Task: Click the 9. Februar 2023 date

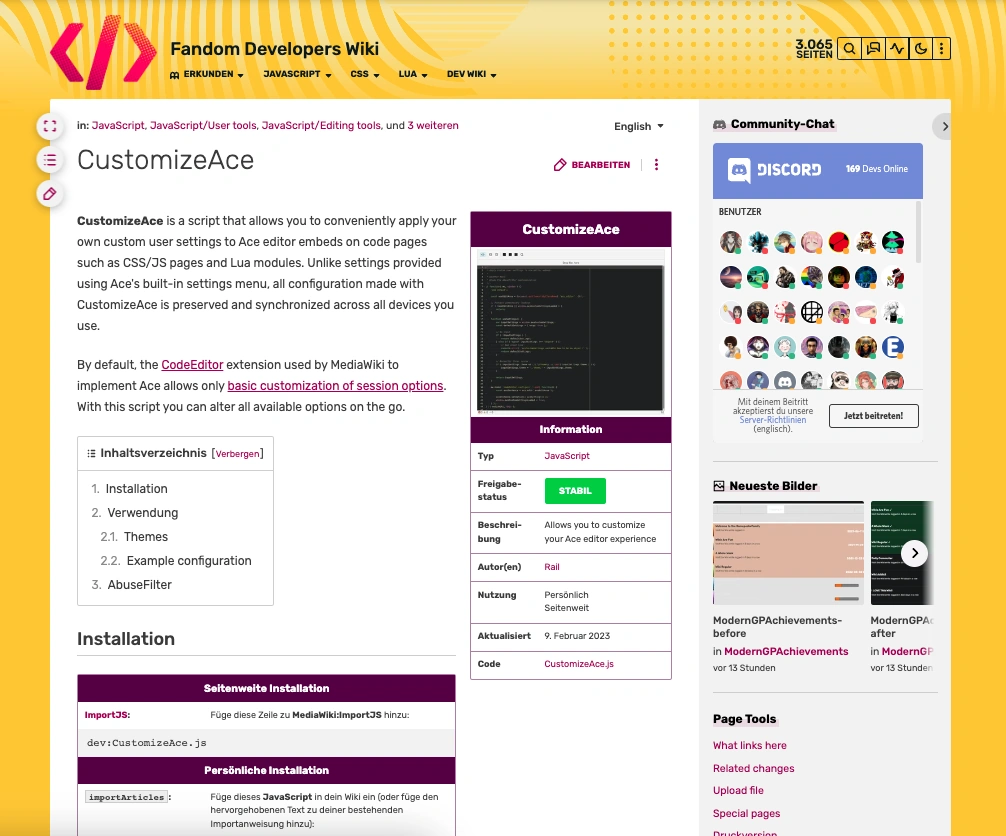Action: point(577,636)
